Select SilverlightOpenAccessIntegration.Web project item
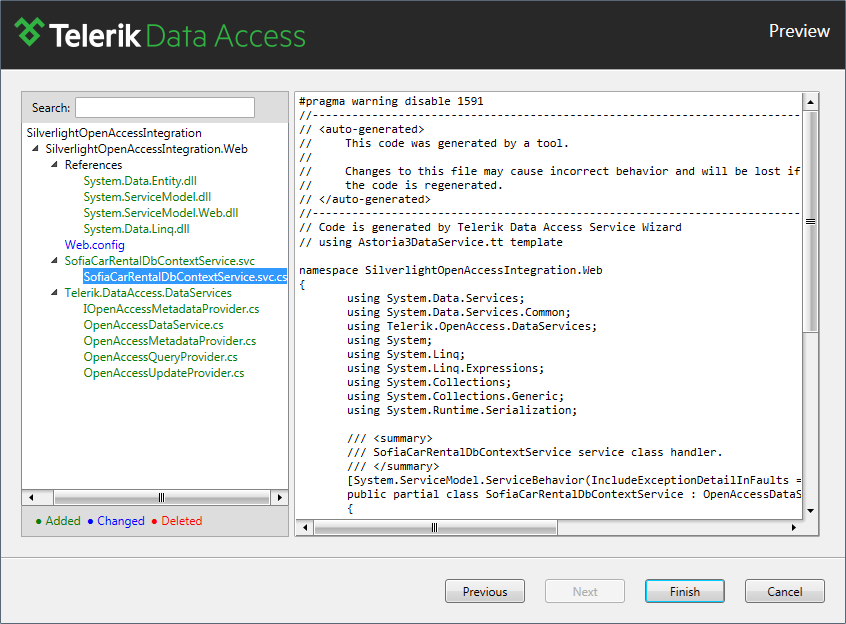This screenshot has width=846, height=624. pos(146,149)
